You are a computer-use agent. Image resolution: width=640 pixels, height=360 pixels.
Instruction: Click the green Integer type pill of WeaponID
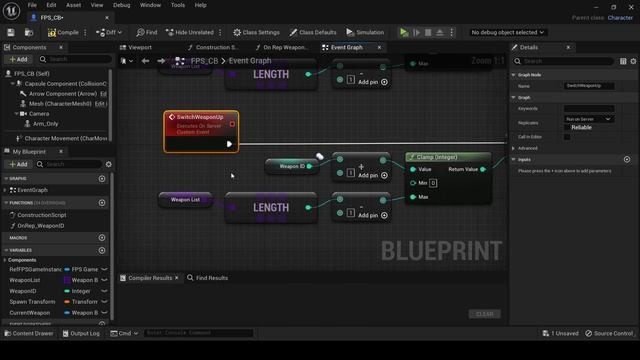(x=67, y=291)
